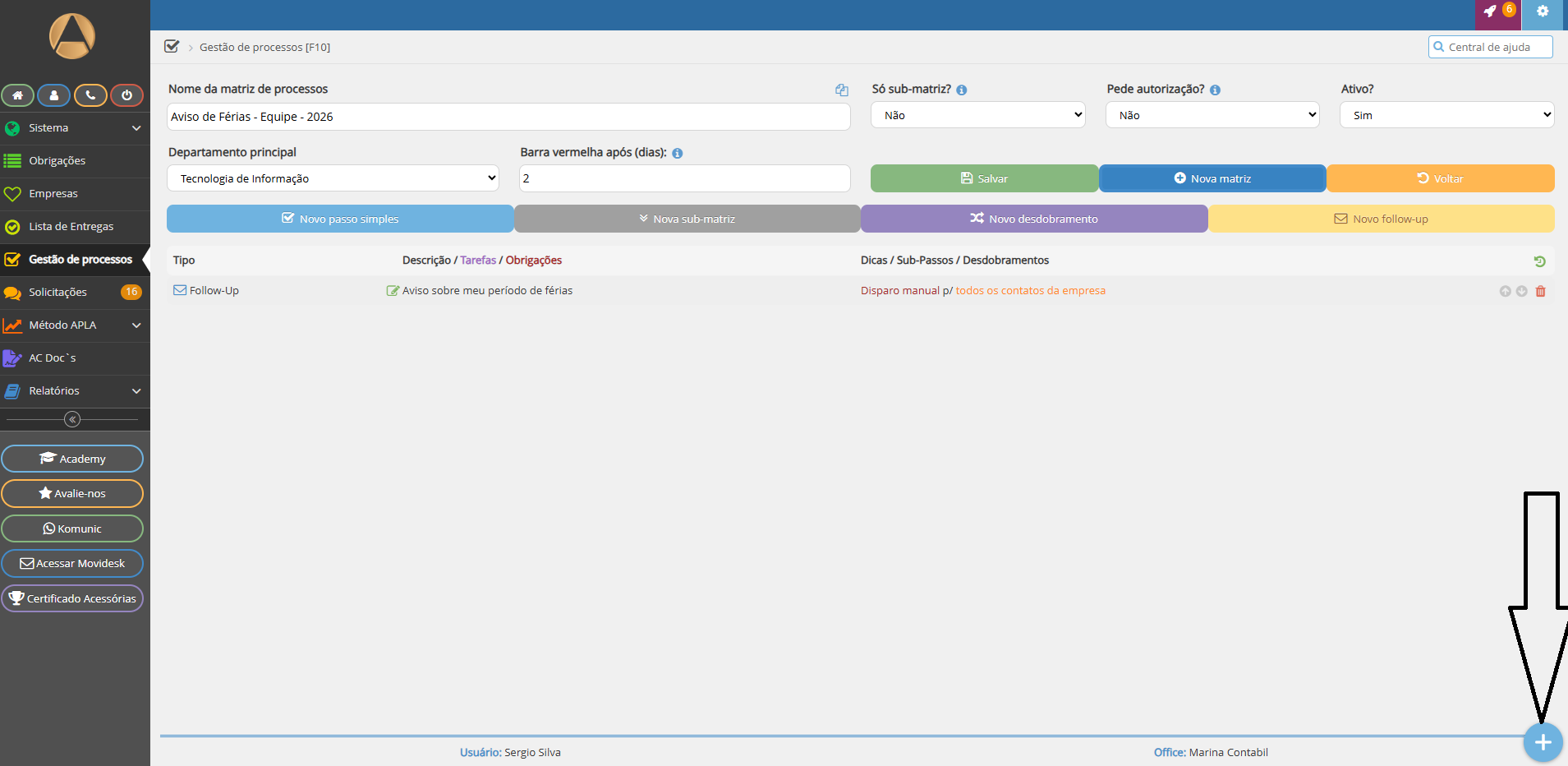This screenshot has height=766, width=1568.
Task: Open the rocket notifications icon
Action: click(x=1492, y=12)
